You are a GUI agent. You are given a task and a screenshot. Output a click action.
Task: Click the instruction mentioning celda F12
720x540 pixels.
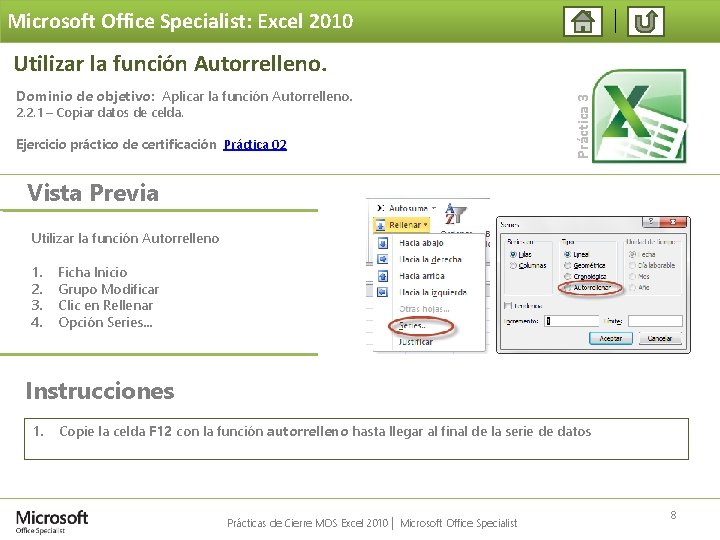pos(325,432)
